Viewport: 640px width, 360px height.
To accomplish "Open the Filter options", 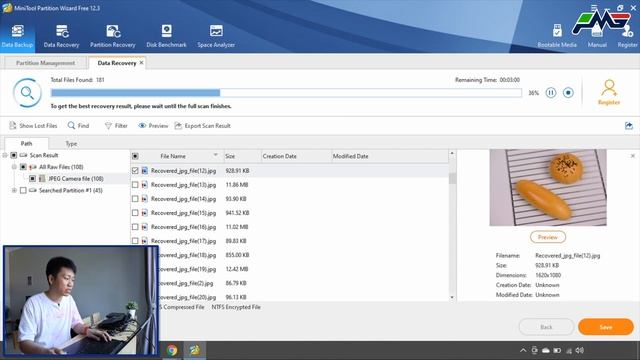I will 116,126.
